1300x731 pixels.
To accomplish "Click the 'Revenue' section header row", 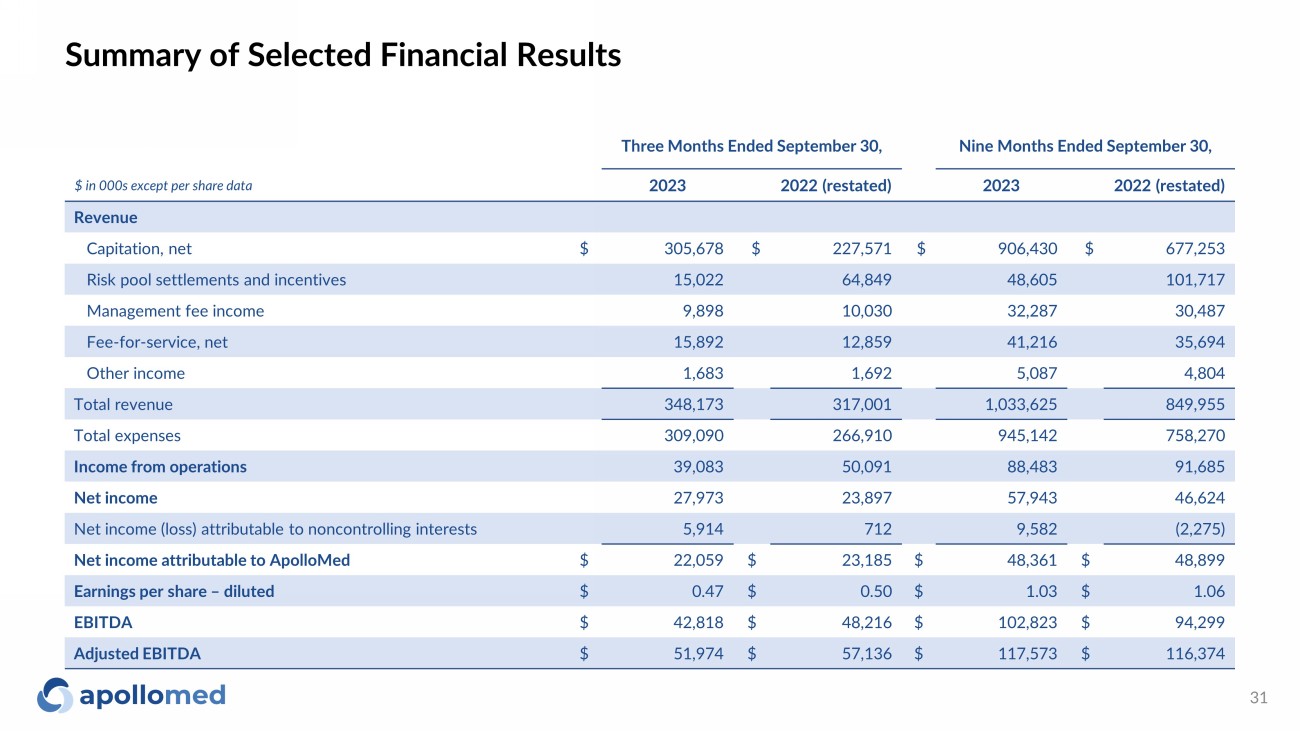I will (106, 217).
